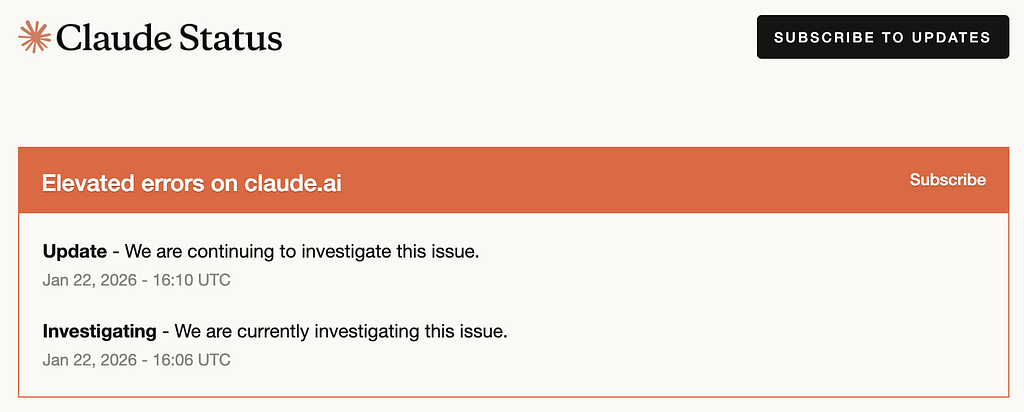Click the empty middle of the orange banner
The height and width of the screenshot is (412, 1024).
pos(620,181)
